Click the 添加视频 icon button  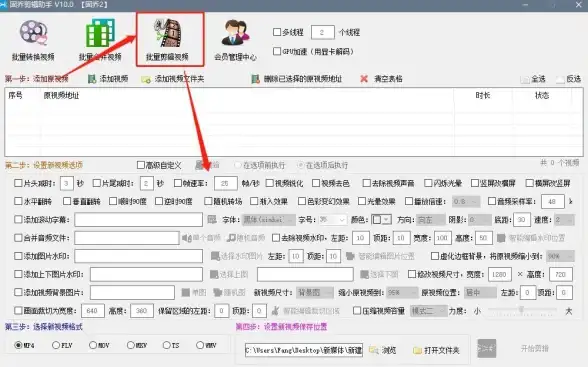92,79
